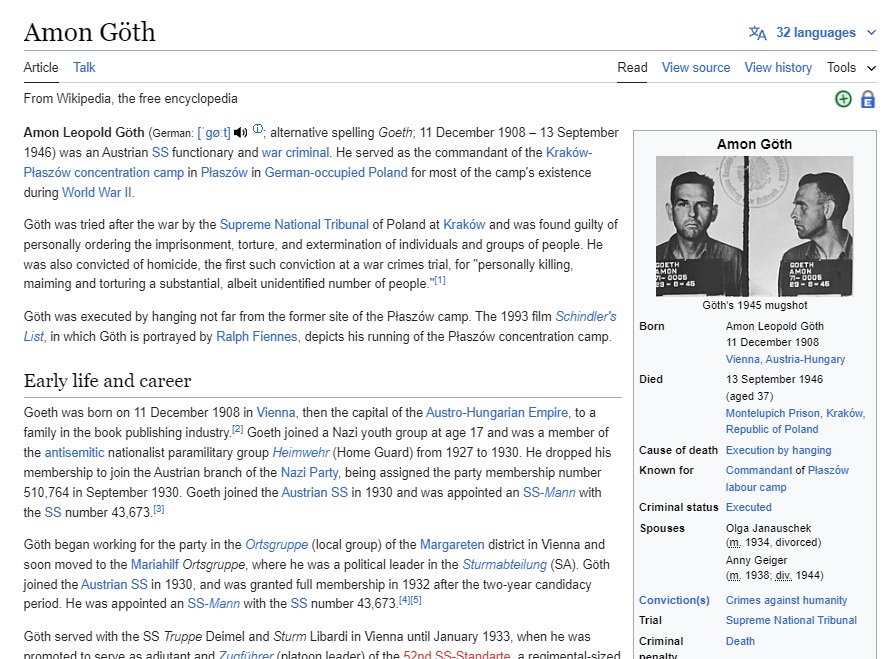Expand the 32 languages dropdown

[815, 33]
